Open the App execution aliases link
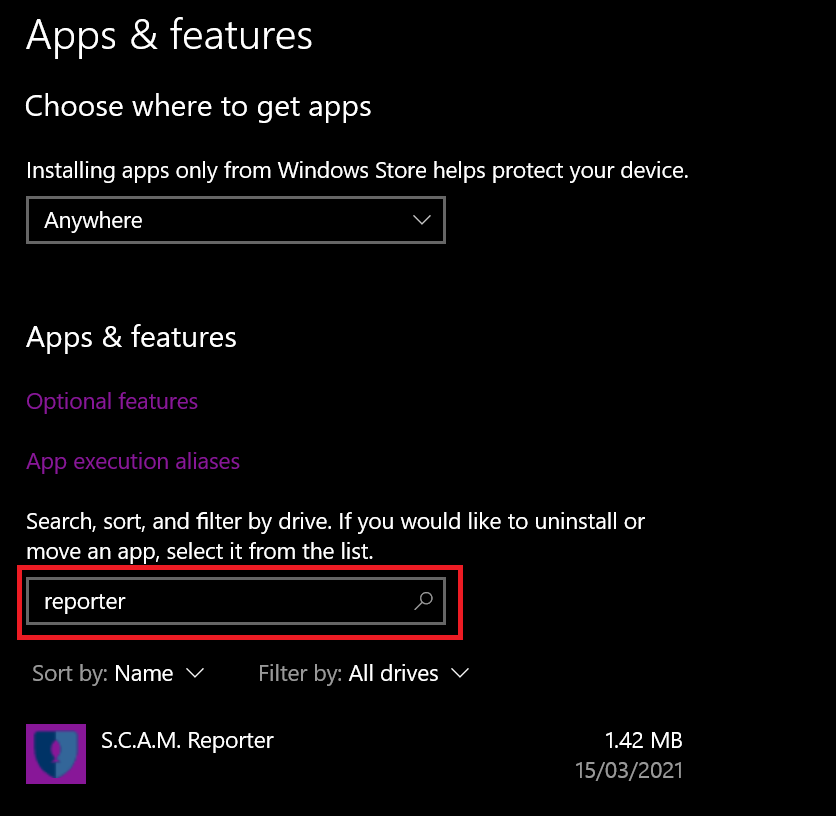836x816 pixels. point(133,462)
